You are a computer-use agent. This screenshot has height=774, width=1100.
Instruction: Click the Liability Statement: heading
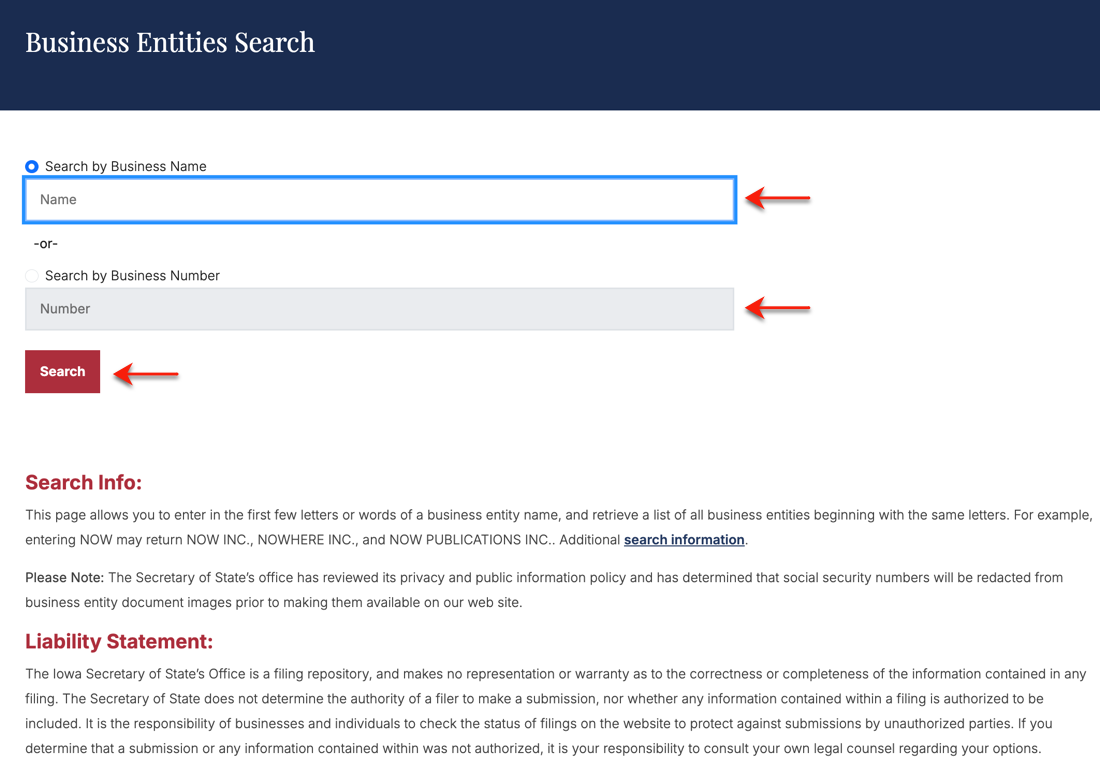(119, 641)
